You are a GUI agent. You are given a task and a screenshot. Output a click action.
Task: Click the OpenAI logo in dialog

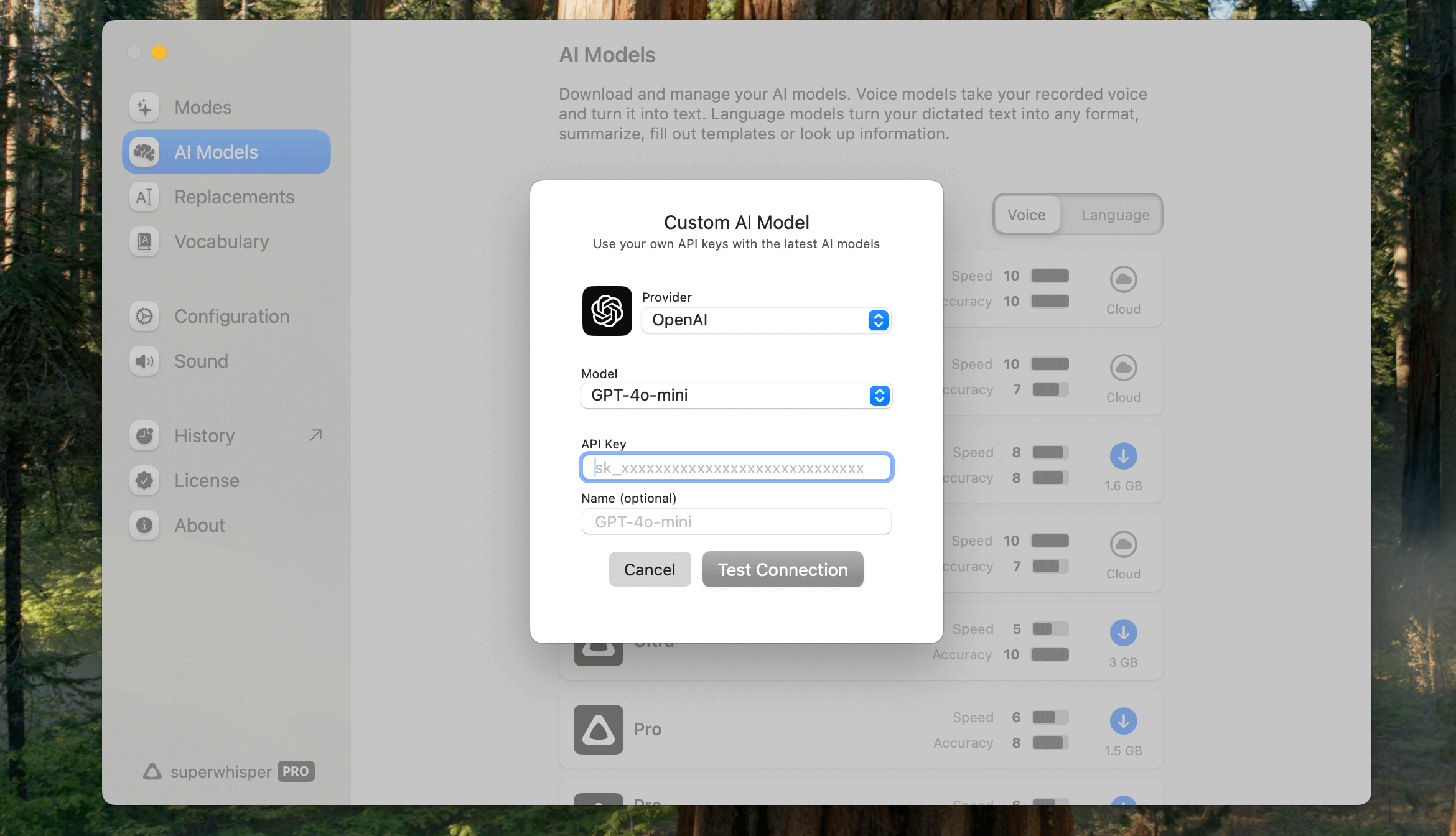607,311
